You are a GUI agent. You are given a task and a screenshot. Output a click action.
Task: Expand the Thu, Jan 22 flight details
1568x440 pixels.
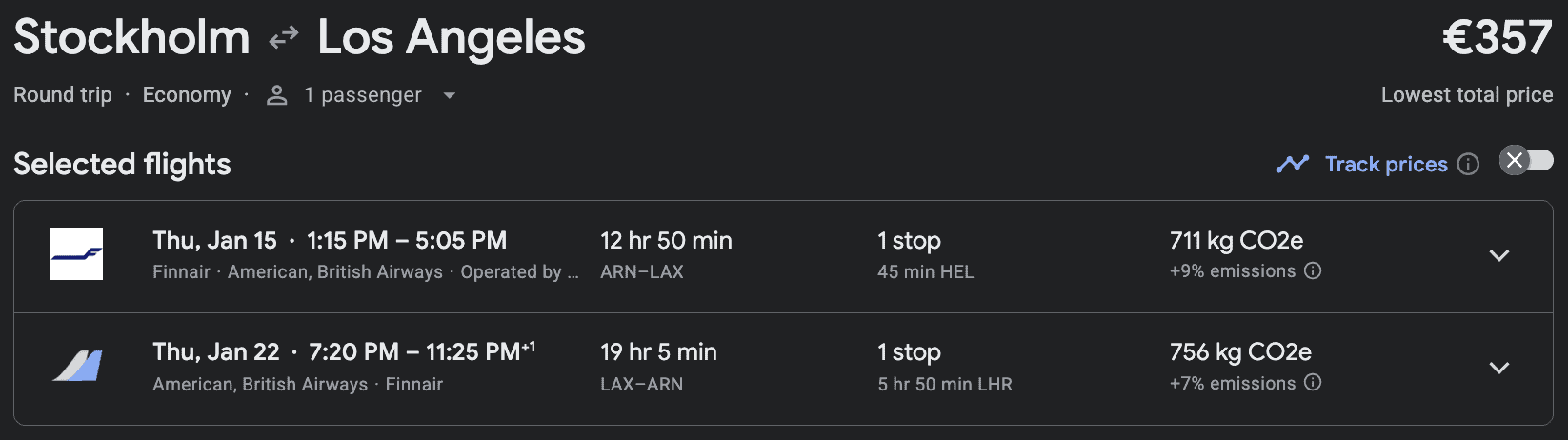tap(1499, 368)
